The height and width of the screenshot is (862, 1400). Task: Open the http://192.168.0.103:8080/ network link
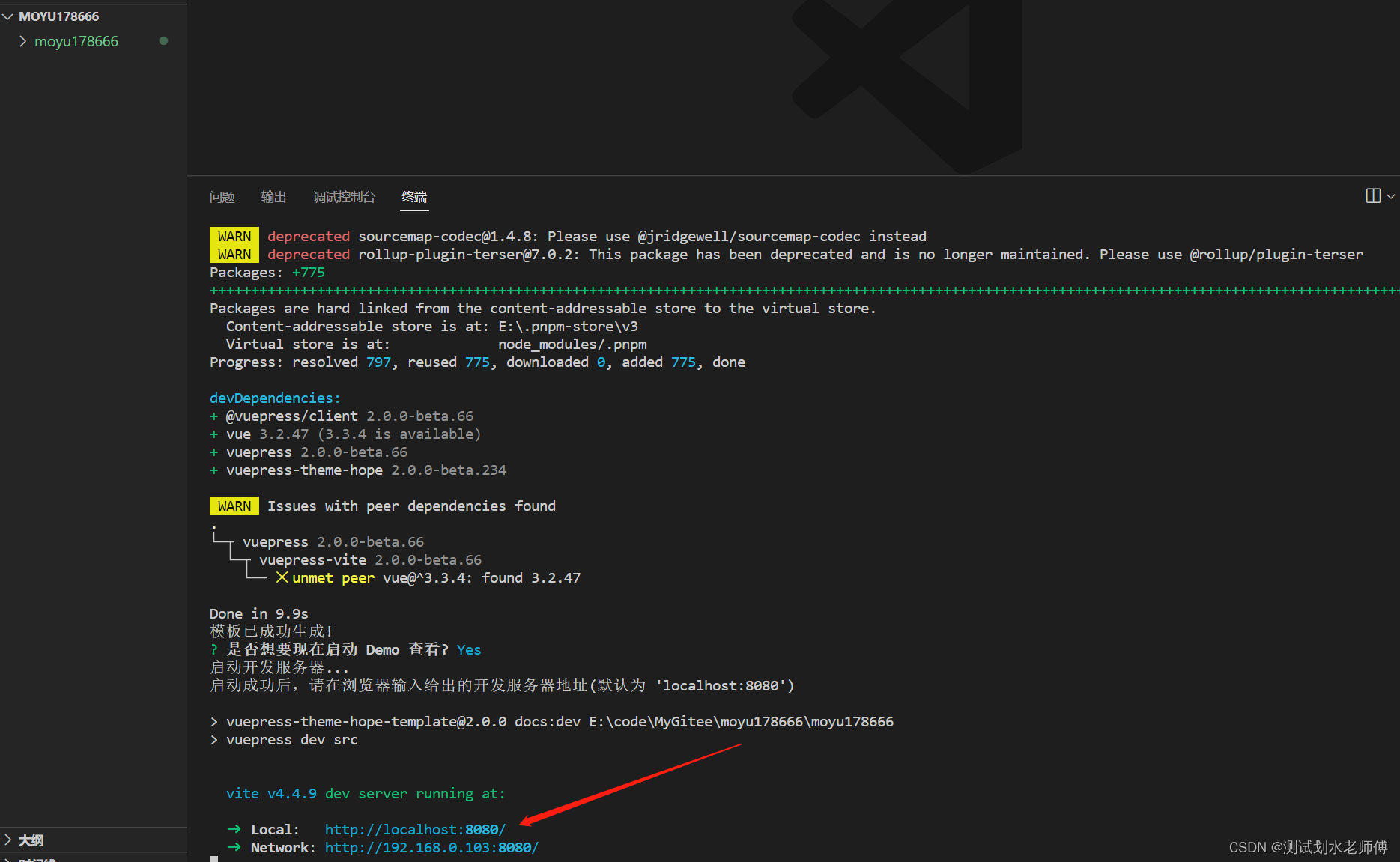431,847
